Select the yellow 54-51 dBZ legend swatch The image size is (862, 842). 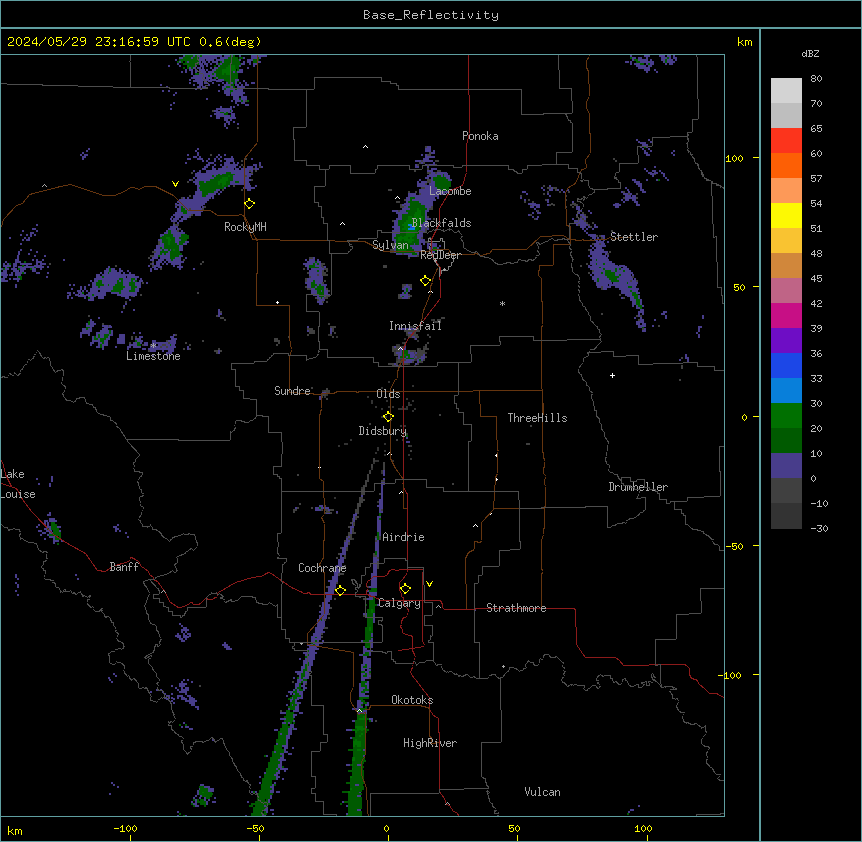(x=786, y=215)
